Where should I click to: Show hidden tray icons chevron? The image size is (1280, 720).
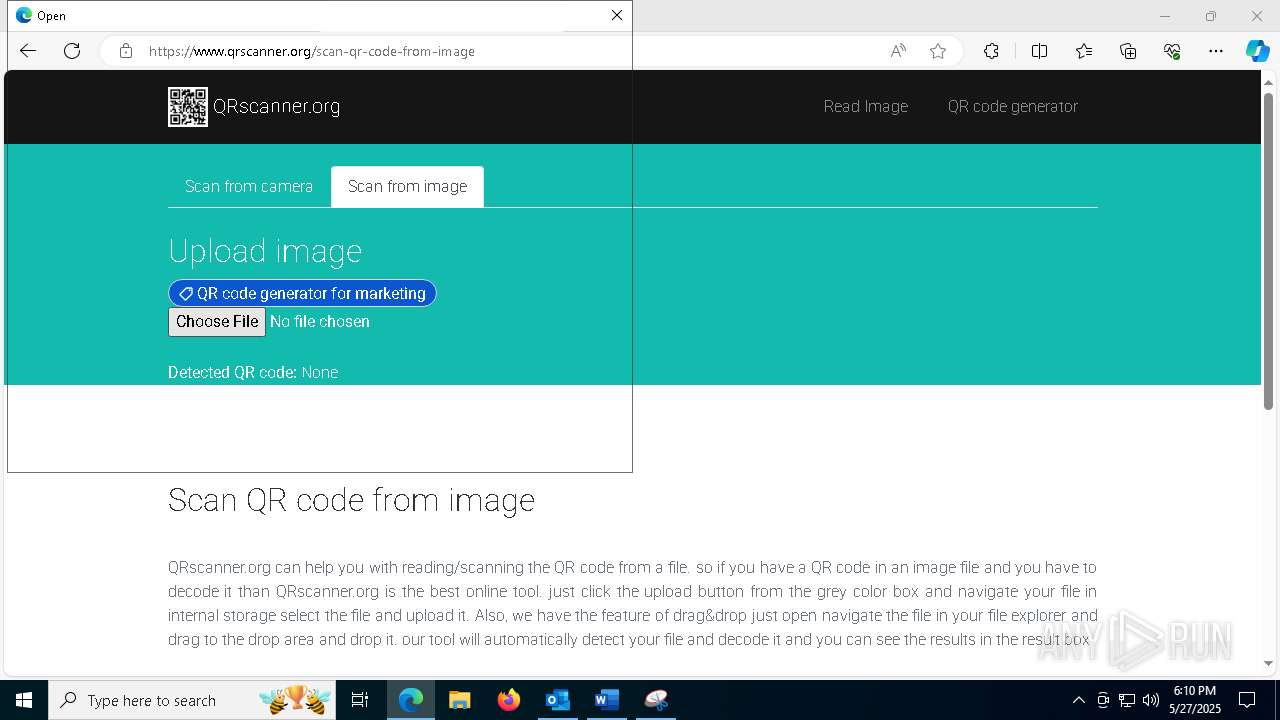point(1078,700)
